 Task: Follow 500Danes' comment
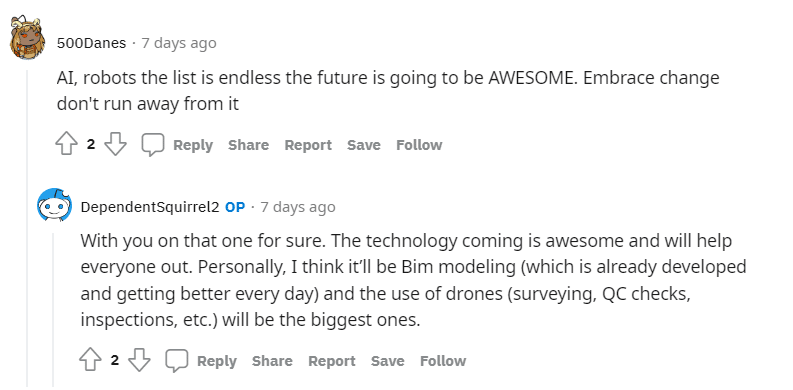coord(419,145)
